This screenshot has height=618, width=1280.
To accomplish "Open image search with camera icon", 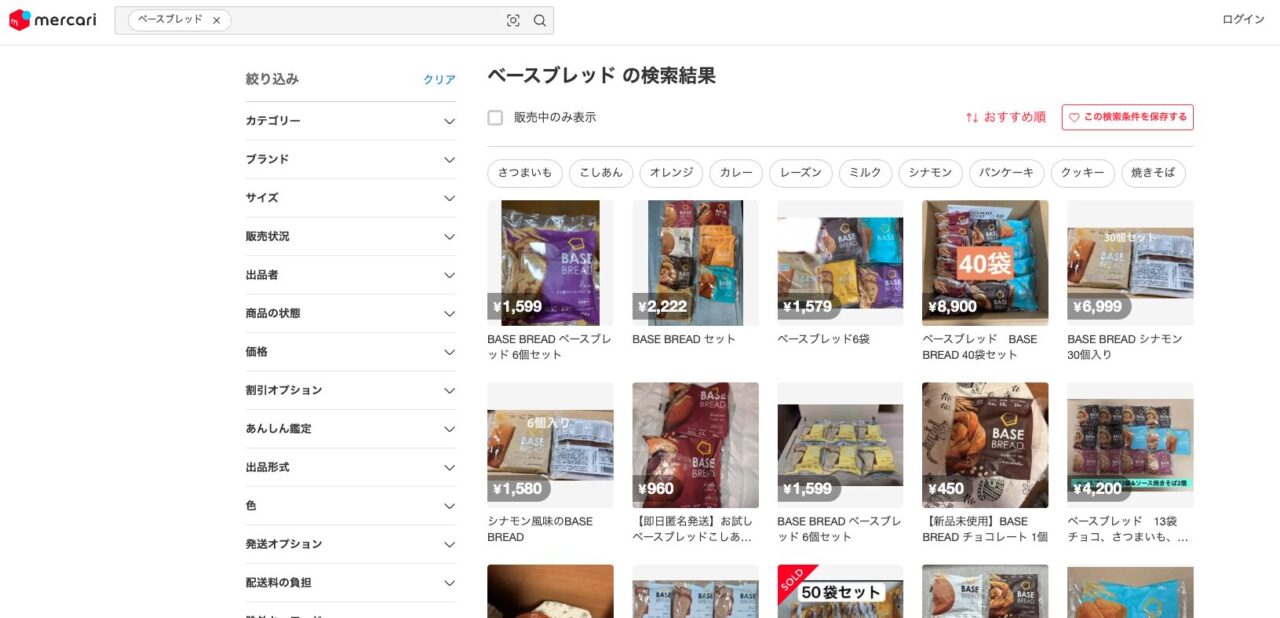I will (x=513, y=20).
